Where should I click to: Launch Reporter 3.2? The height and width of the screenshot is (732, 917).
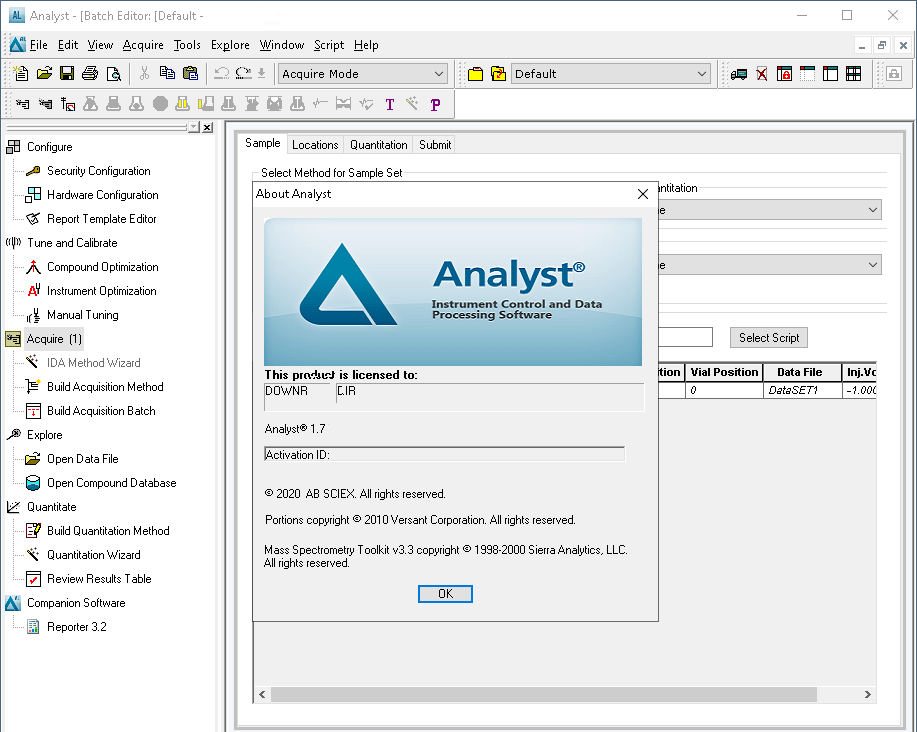pos(77,627)
